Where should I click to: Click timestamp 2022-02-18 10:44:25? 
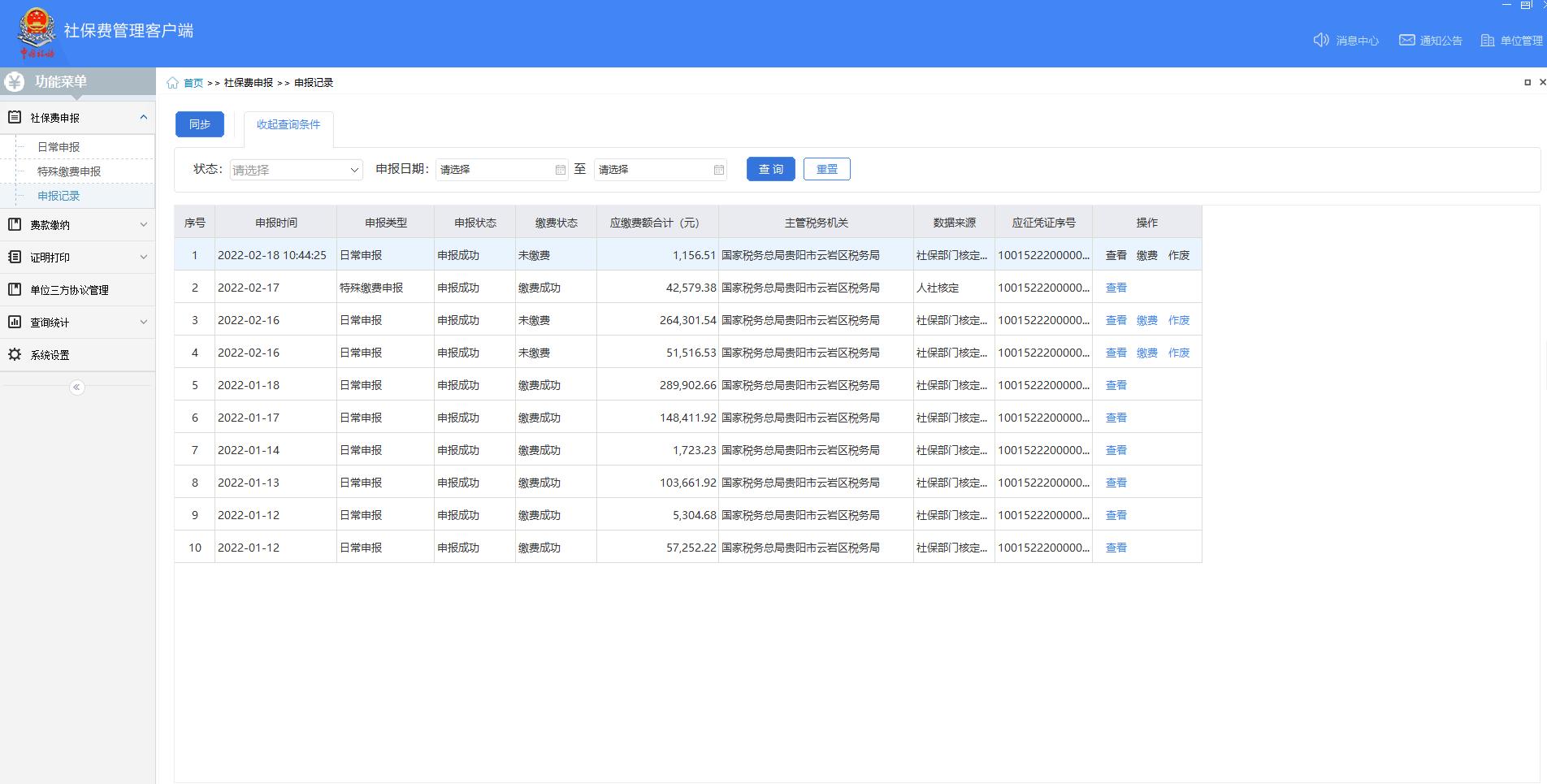click(272, 255)
